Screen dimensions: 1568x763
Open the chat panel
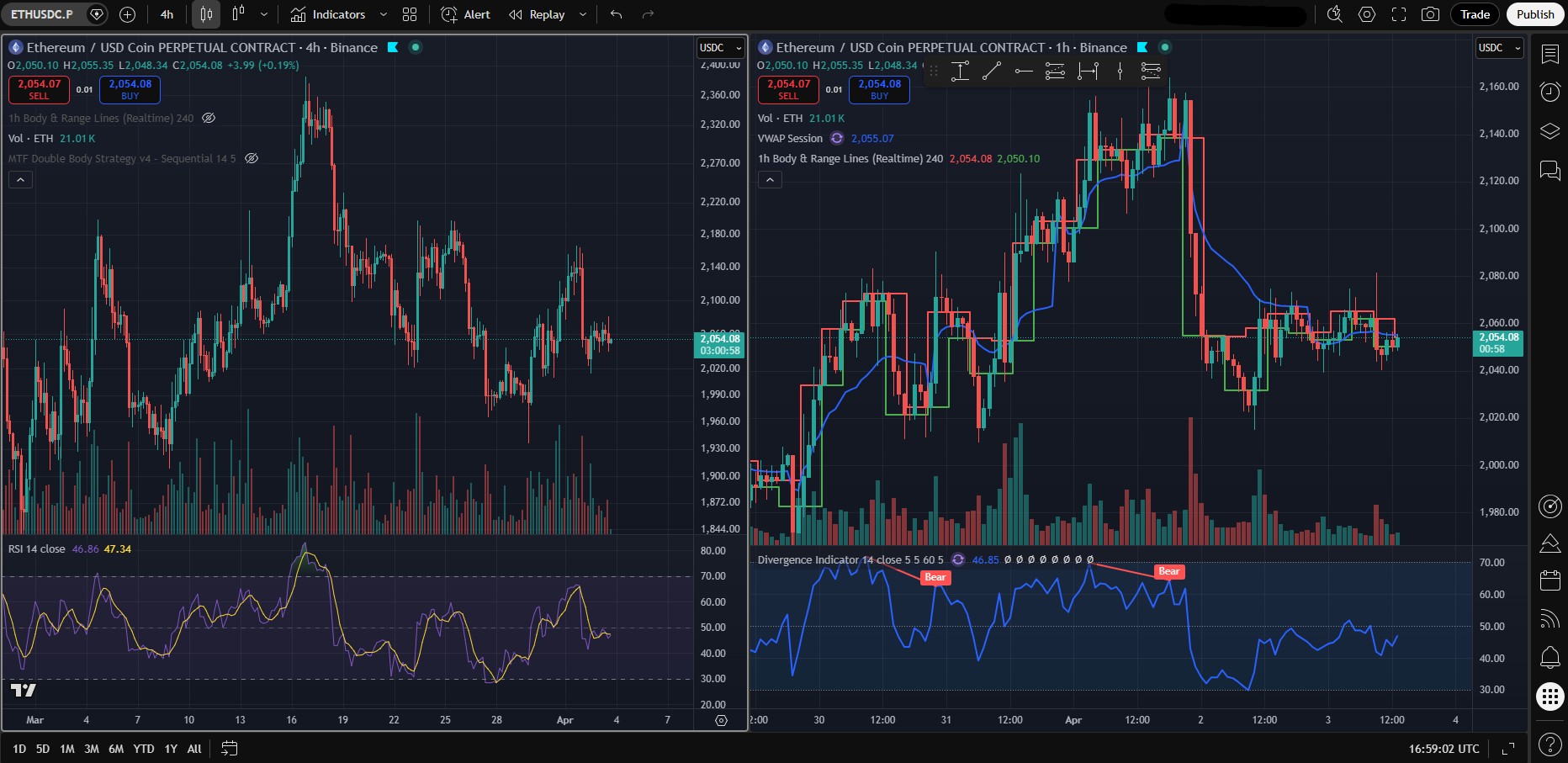pyautogui.click(x=1550, y=170)
